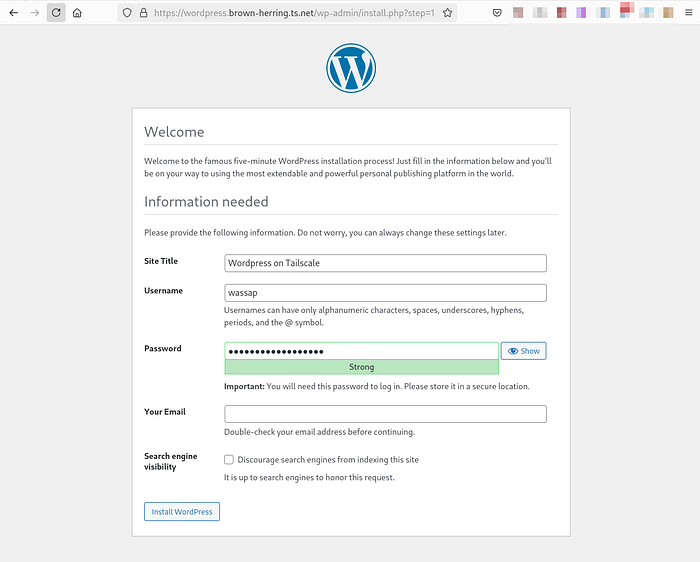700x562 pixels.
Task: Click the browser forward arrow
Action: pos(35,13)
